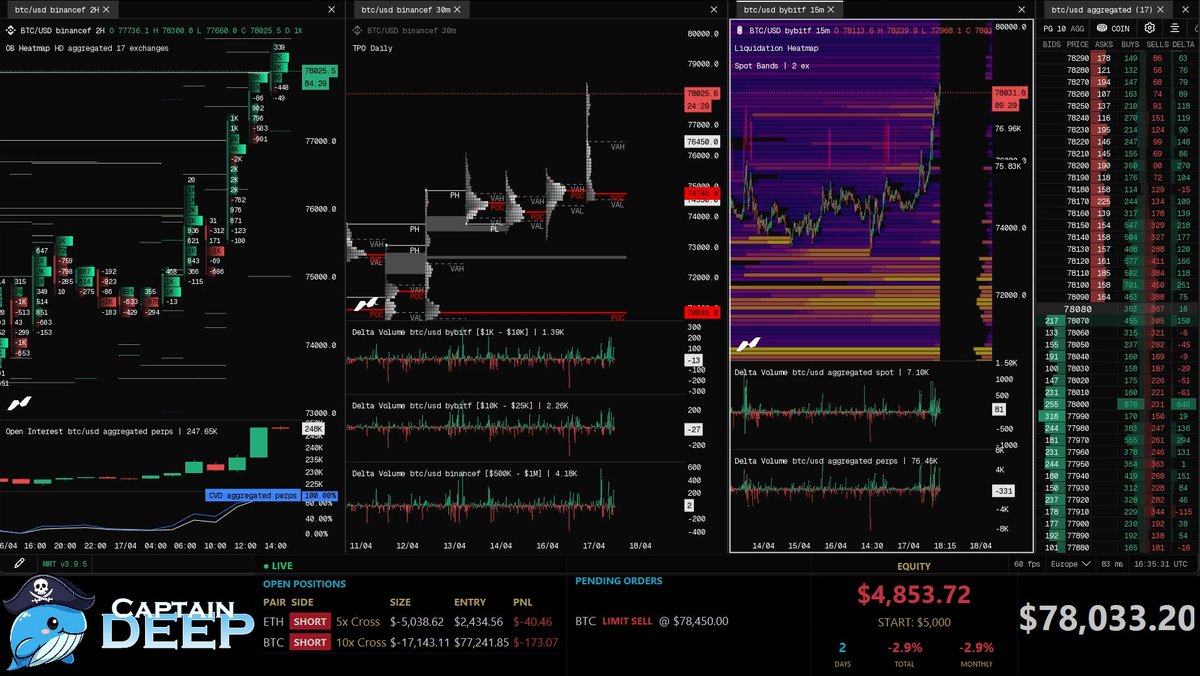
Task: Close the 15m liquidation heatmap panel
Action: point(1022,9)
